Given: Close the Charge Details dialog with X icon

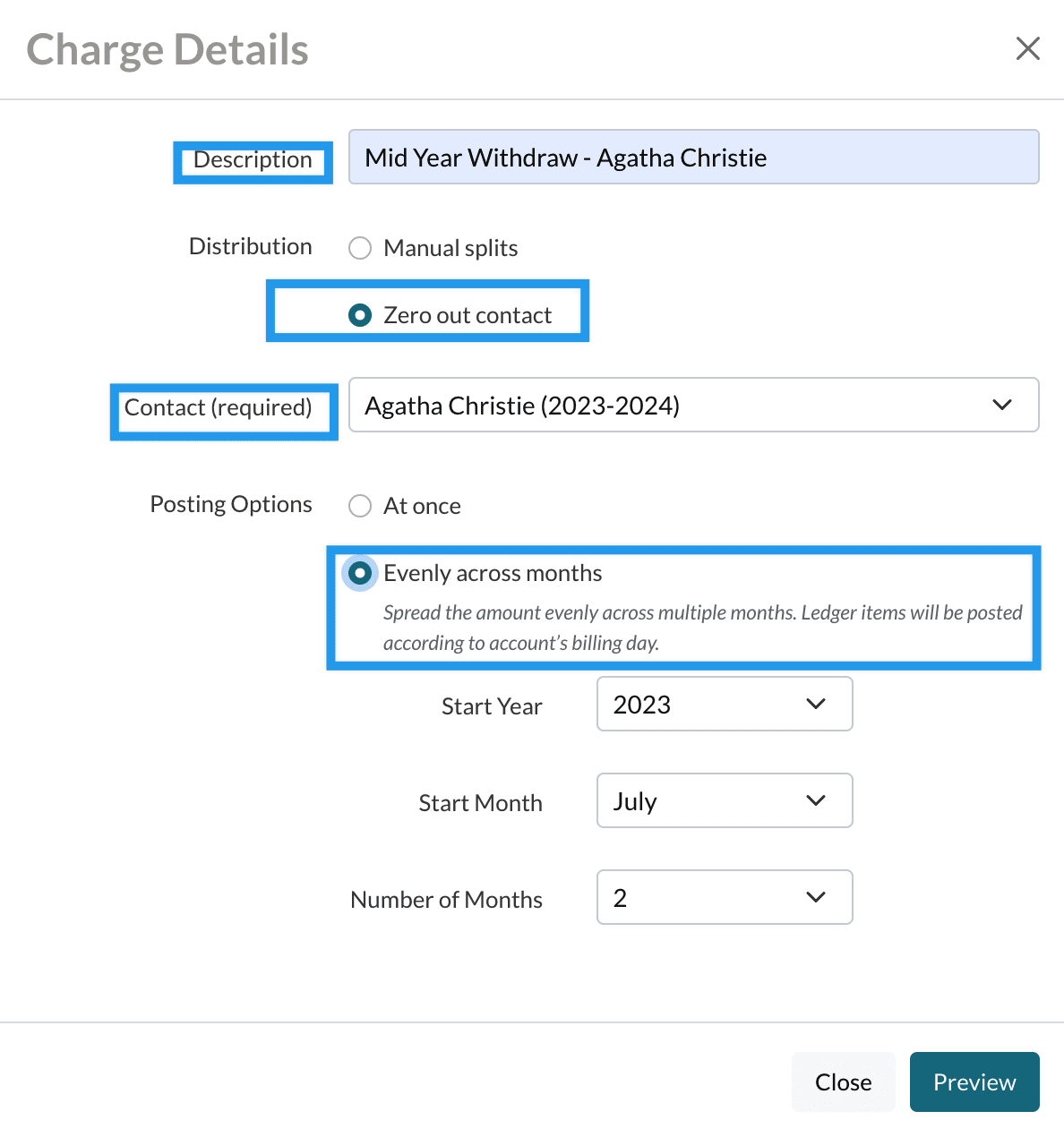Looking at the screenshot, I should point(1027,48).
